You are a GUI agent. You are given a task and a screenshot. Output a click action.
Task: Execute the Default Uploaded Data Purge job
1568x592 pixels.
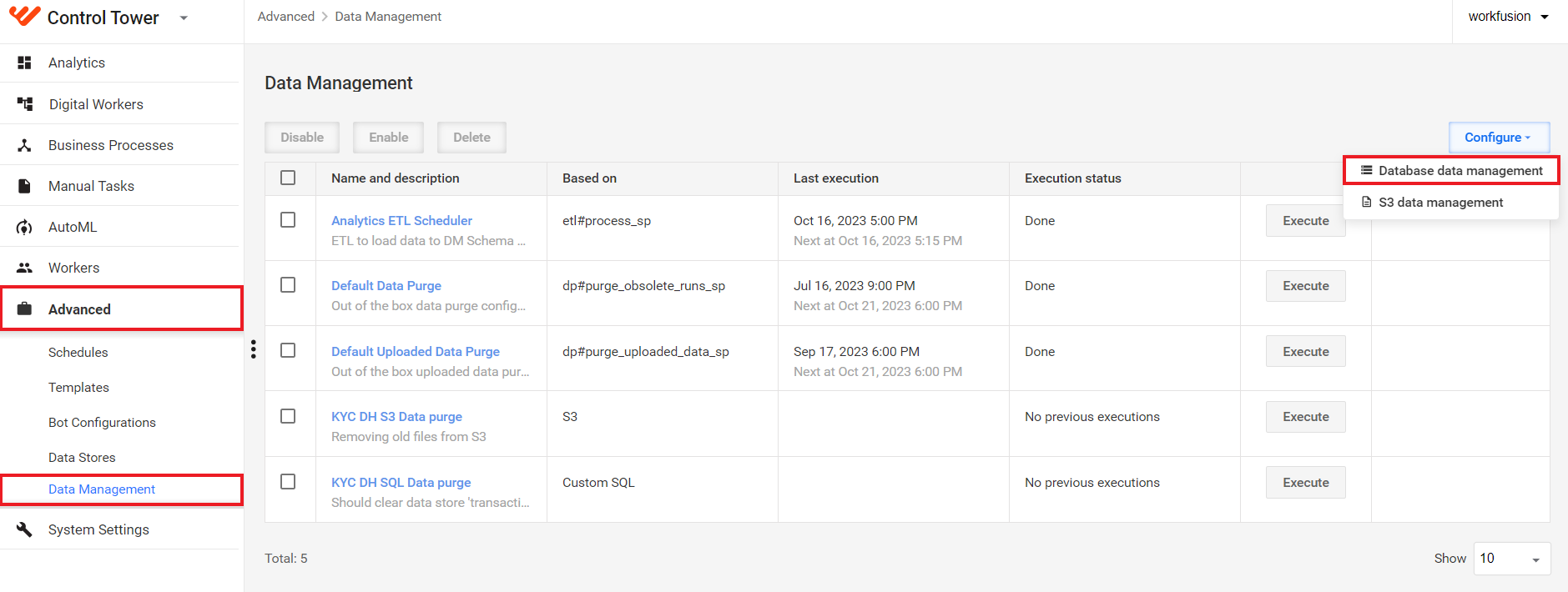pyautogui.click(x=1305, y=352)
